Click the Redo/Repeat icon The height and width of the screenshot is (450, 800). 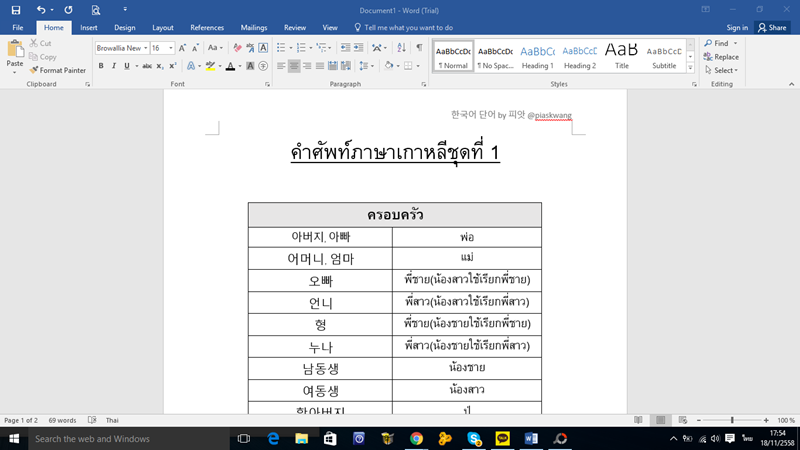[68, 10]
